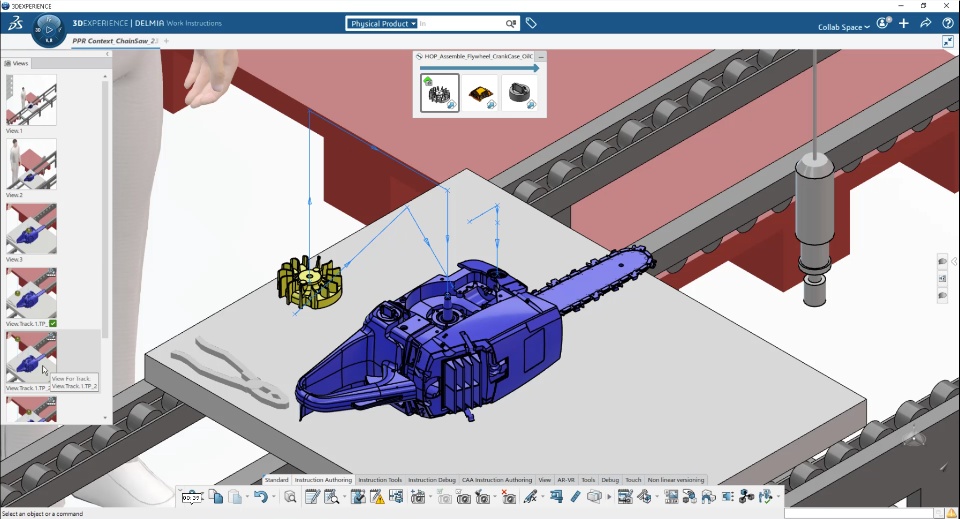
Task: Switch to CAA Instruction Authoring tab
Action: click(x=497, y=480)
